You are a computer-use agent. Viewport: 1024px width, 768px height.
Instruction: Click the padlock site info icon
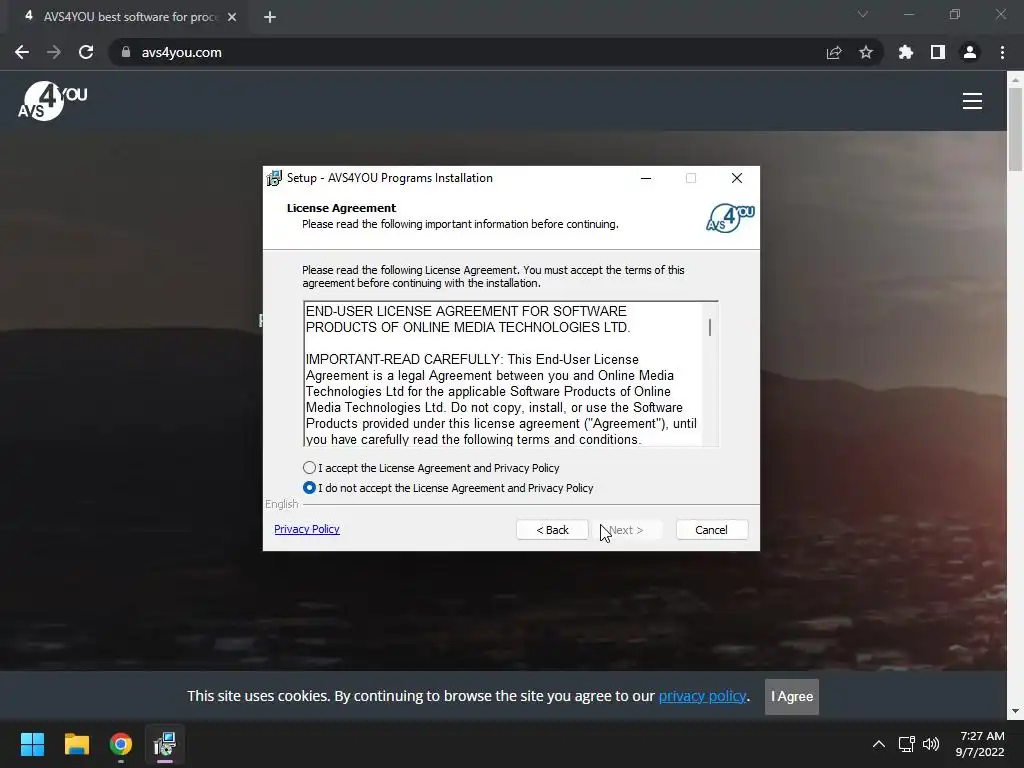(x=126, y=52)
